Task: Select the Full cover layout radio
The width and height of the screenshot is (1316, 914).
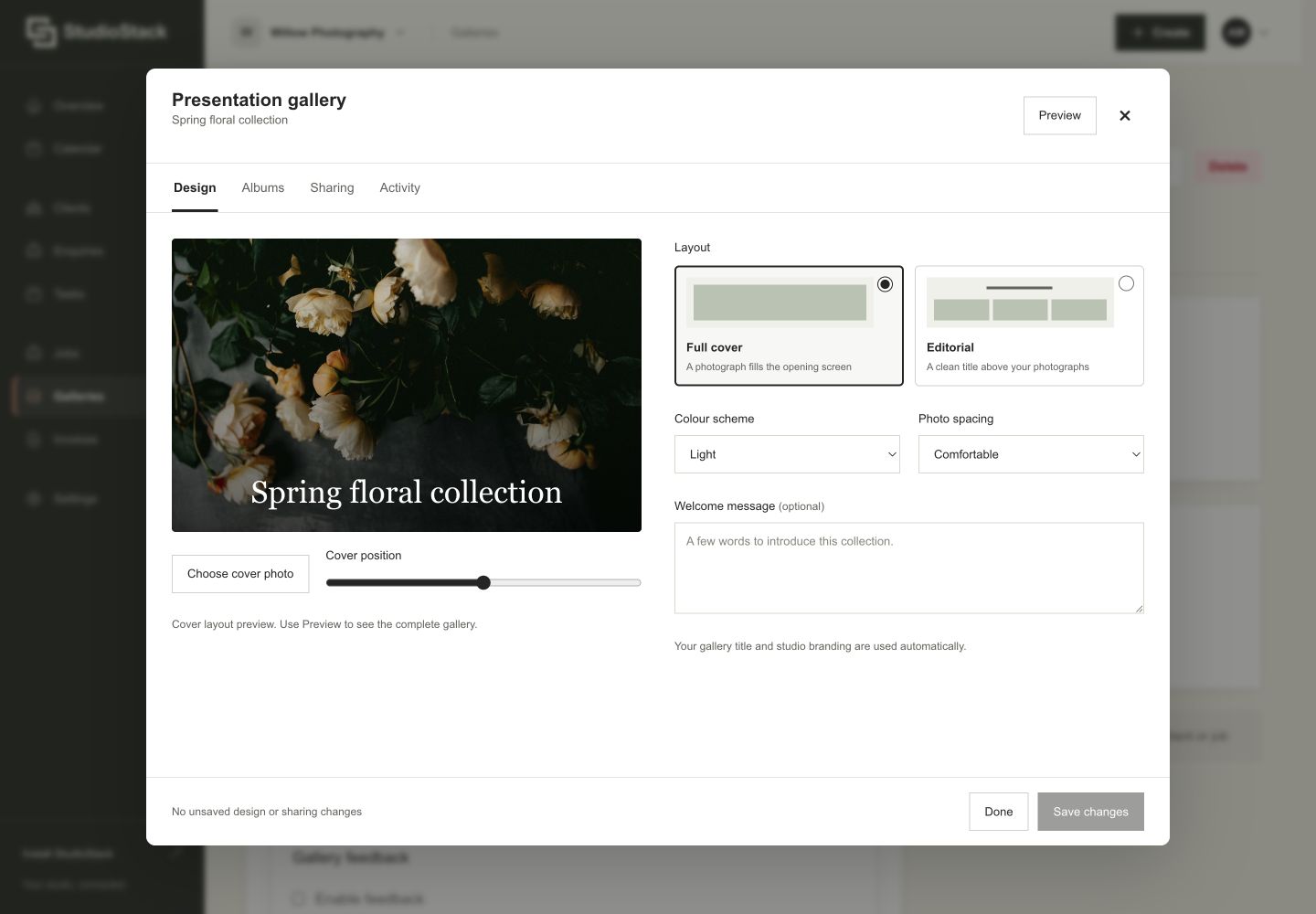Action: coord(885,284)
